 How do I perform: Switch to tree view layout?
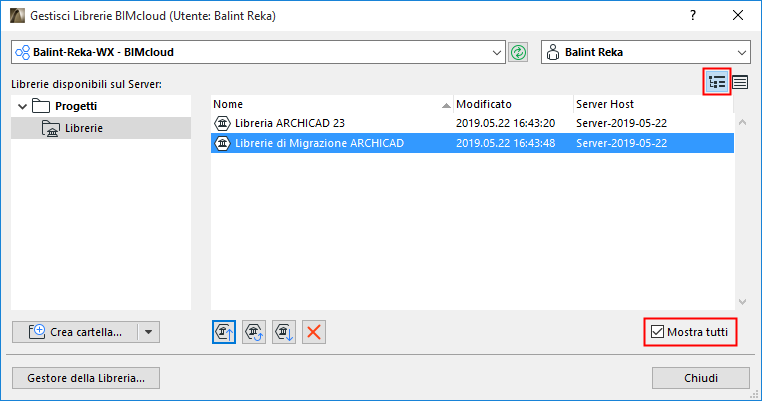coord(717,82)
